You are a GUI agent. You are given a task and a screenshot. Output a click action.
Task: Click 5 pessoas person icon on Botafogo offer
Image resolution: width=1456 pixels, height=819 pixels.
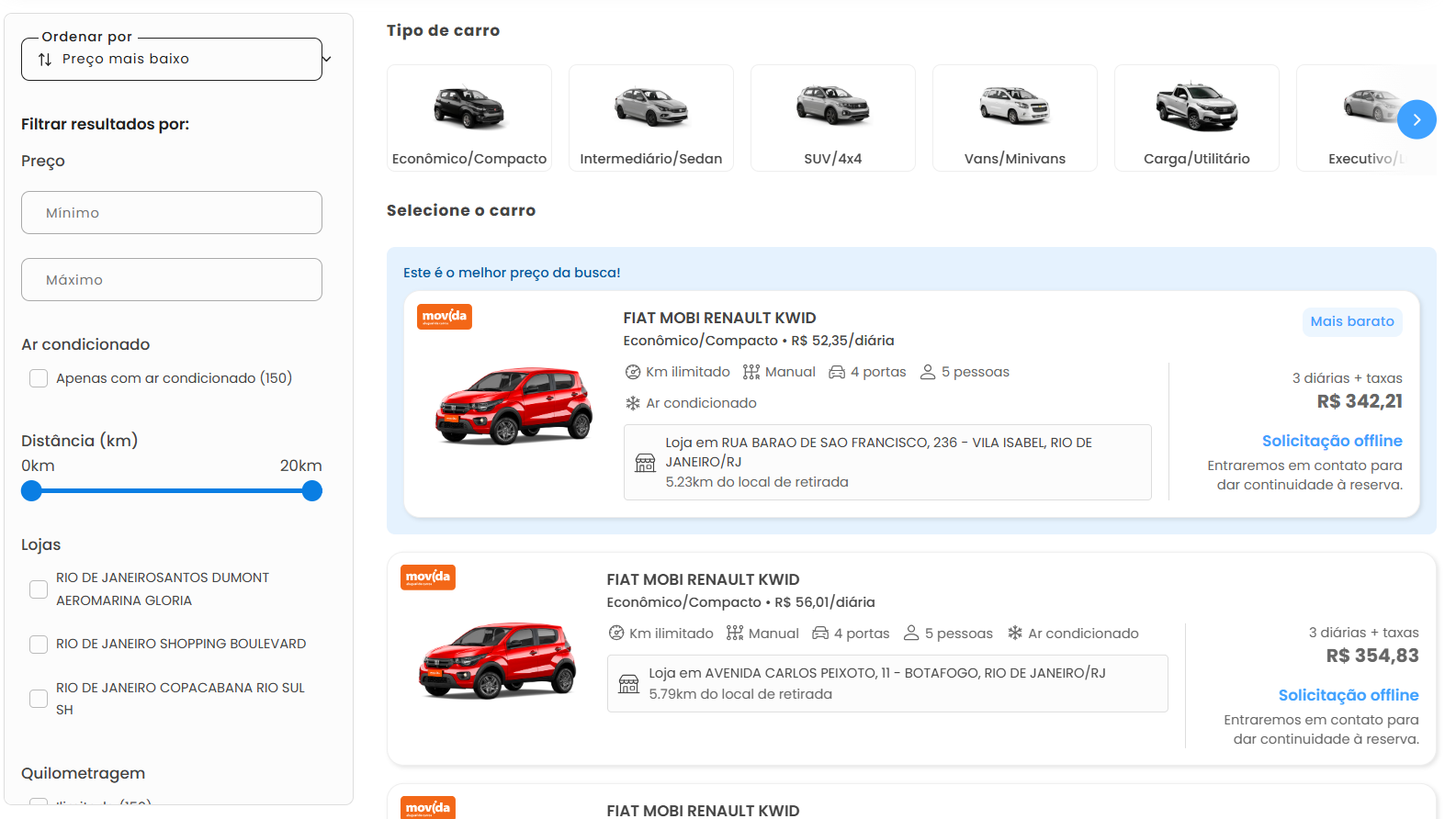911,634
